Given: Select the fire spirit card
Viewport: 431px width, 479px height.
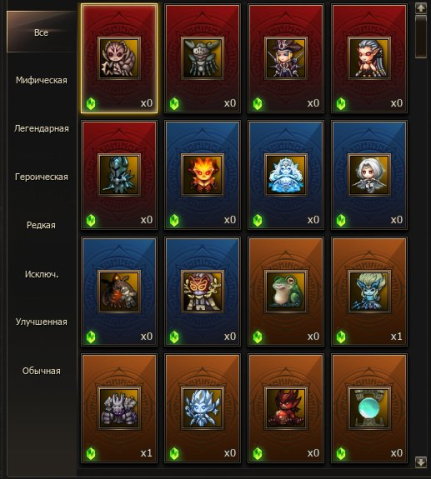Looking at the screenshot, I should [202, 175].
